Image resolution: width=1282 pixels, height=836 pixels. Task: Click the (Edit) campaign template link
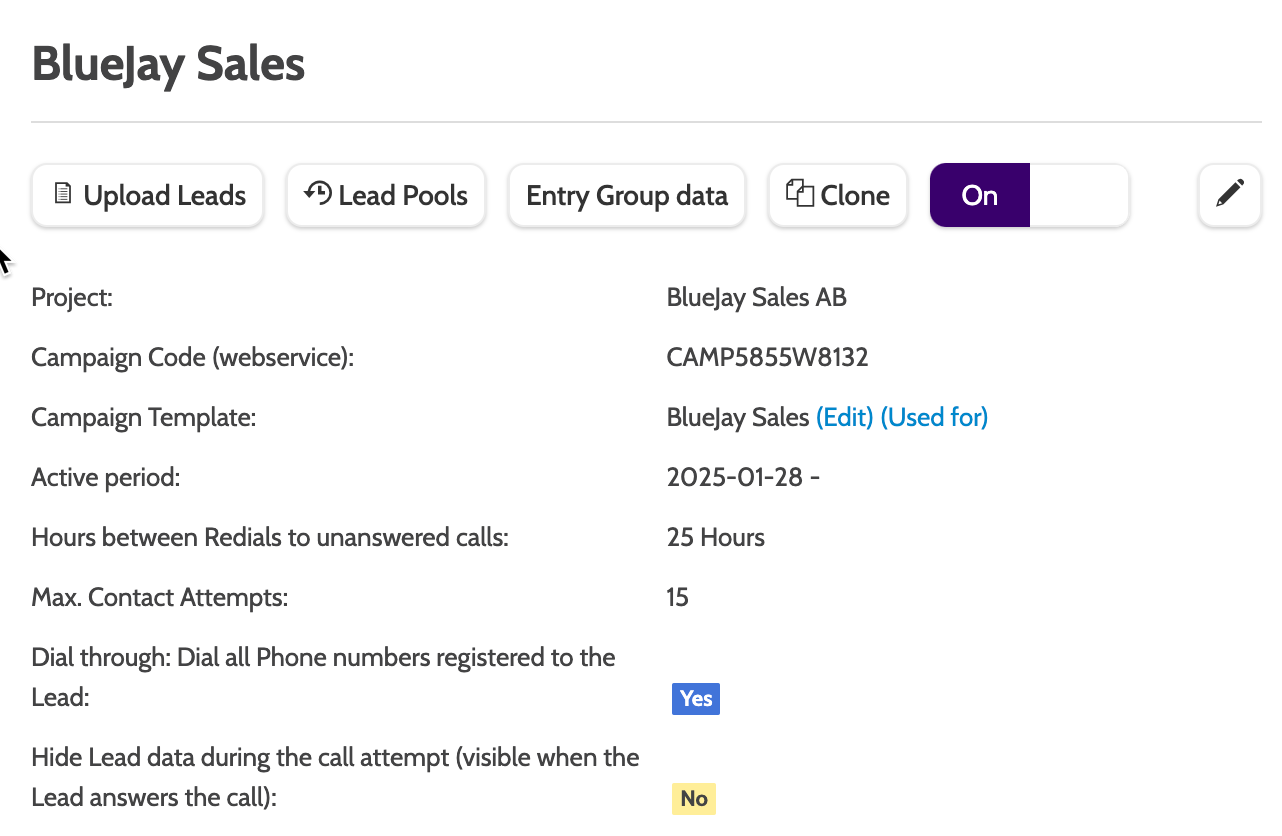[845, 417]
